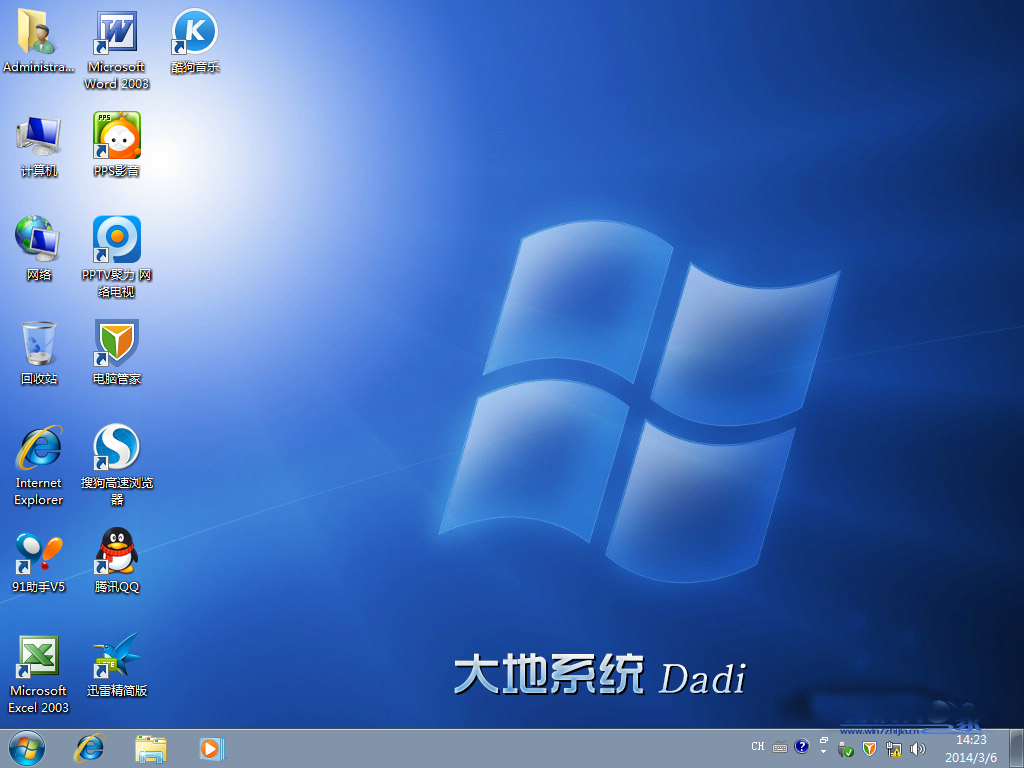Click the CH input language indicator

(757, 747)
